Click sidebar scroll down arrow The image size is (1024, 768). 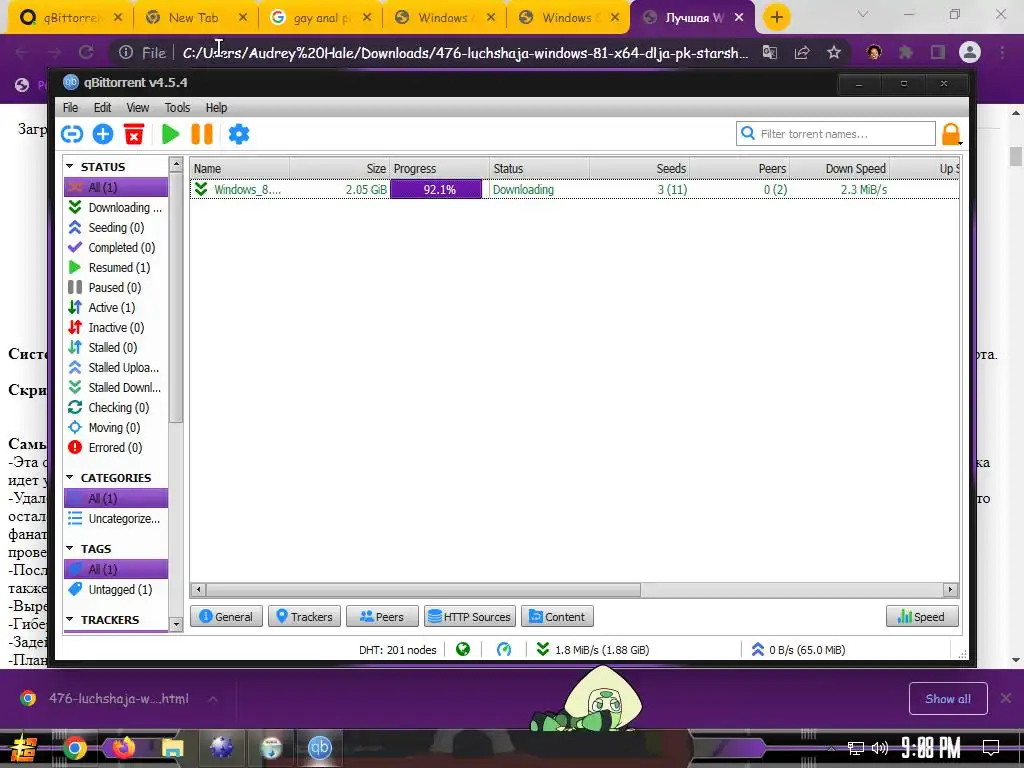pyautogui.click(x=176, y=624)
